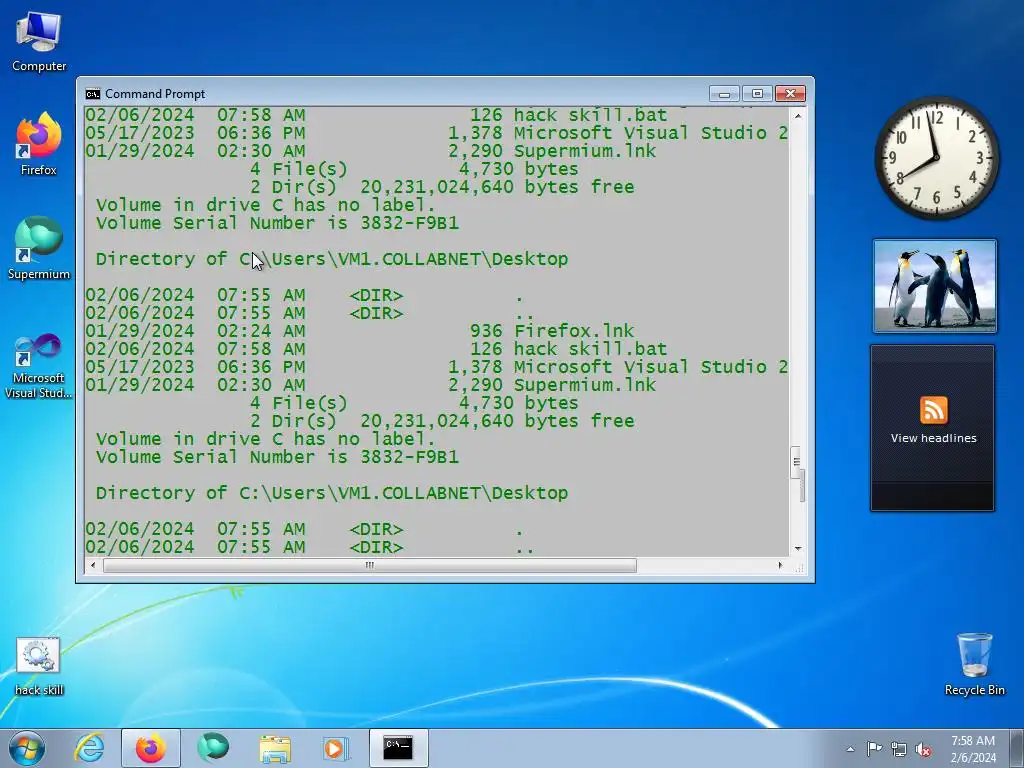Click the Command Prompt window title text
Screen dimensions: 1024x768
coord(155,94)
